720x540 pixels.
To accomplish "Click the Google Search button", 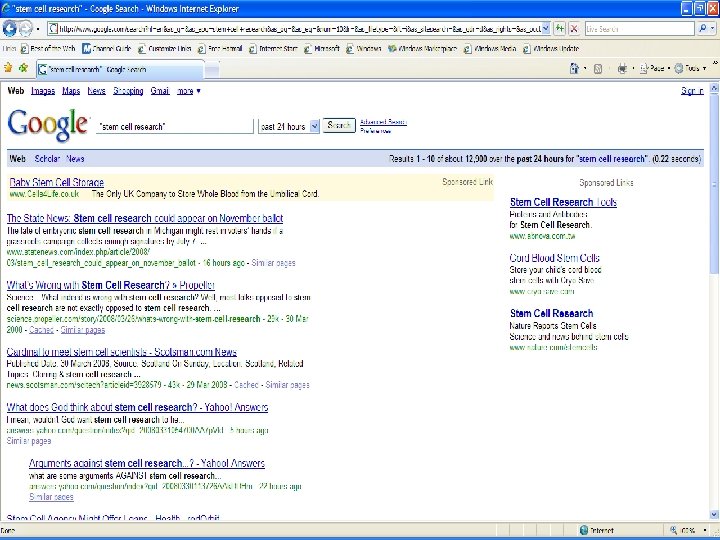I will click(339, 125).
